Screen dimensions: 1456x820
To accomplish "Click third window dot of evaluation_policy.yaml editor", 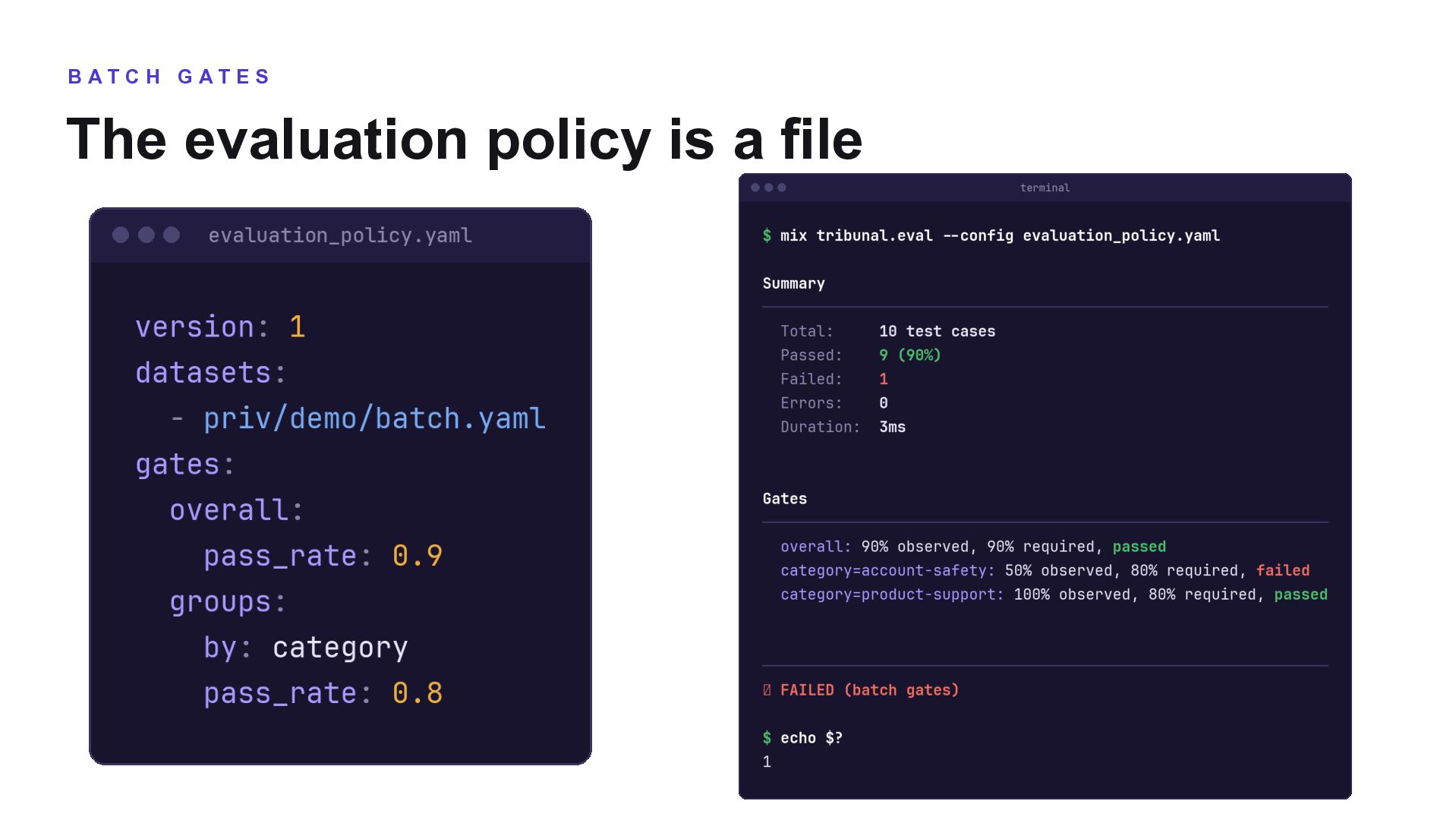I will (172, 235).
